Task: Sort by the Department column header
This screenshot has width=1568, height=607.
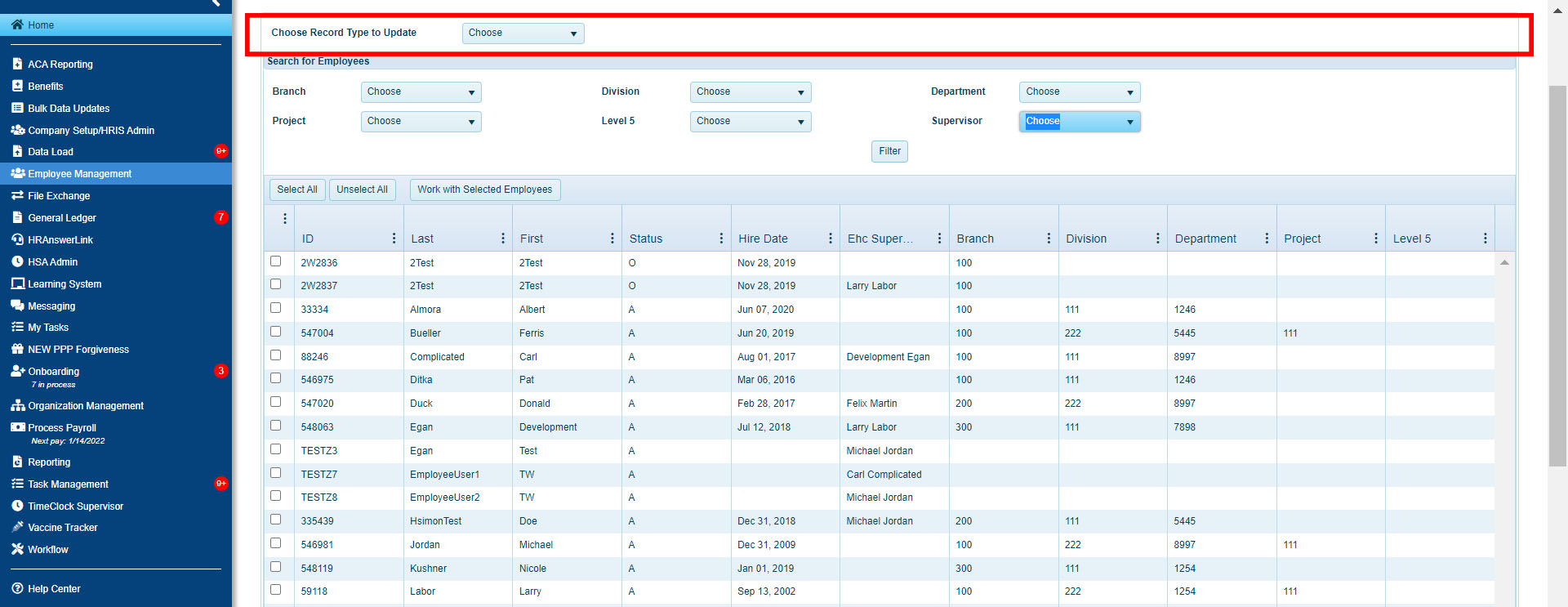Action: tap(1205, 239)
